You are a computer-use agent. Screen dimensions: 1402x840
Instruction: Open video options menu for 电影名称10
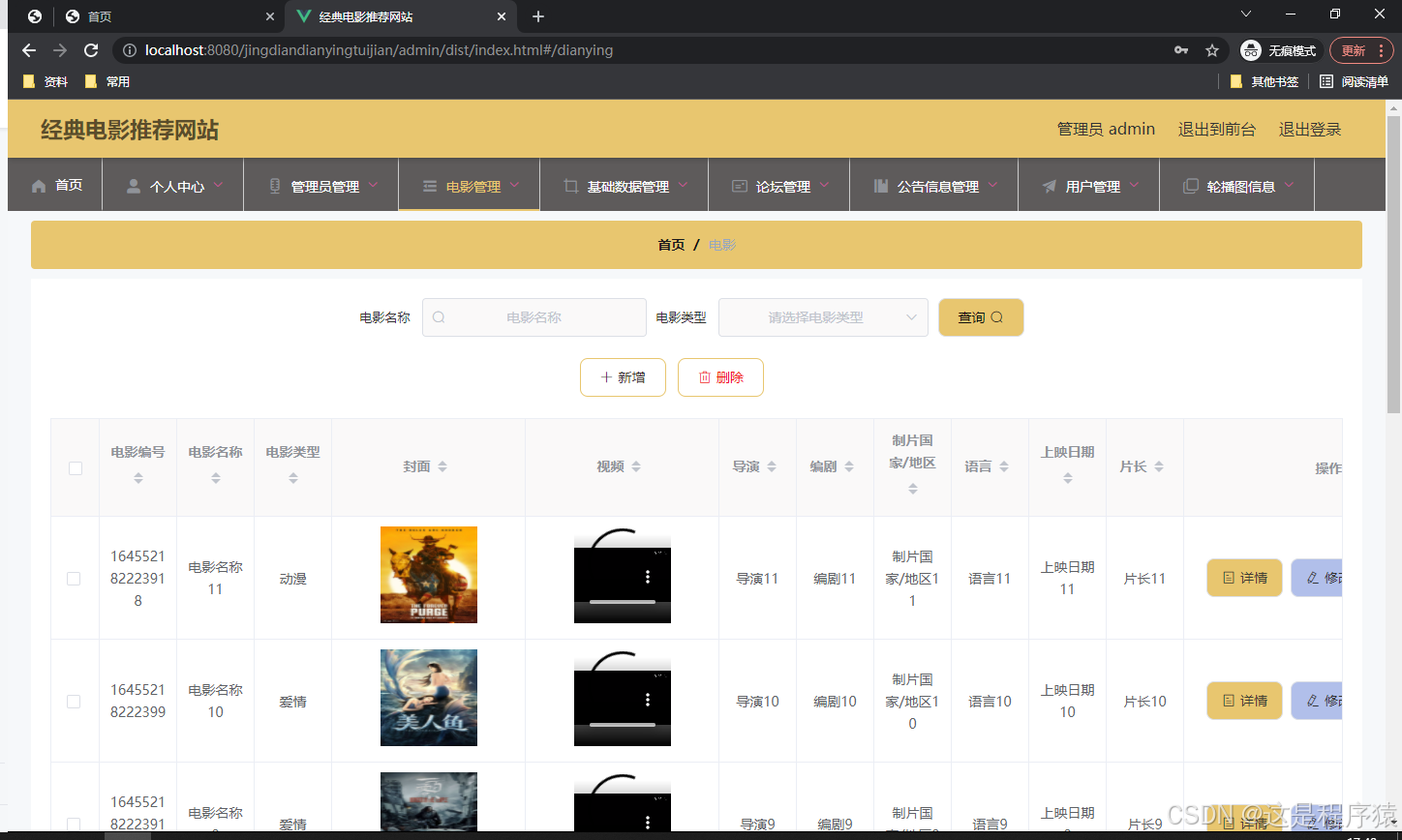648,700
